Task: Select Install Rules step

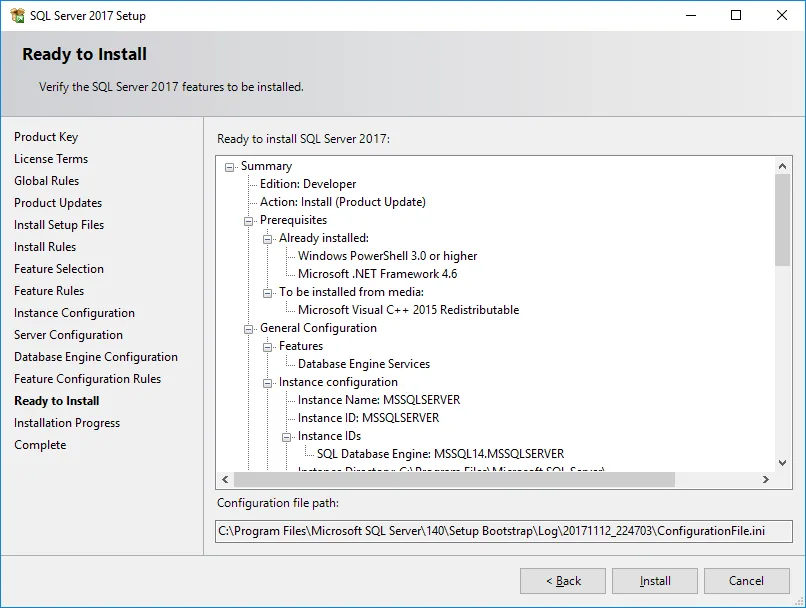Action: coord(45,247)
